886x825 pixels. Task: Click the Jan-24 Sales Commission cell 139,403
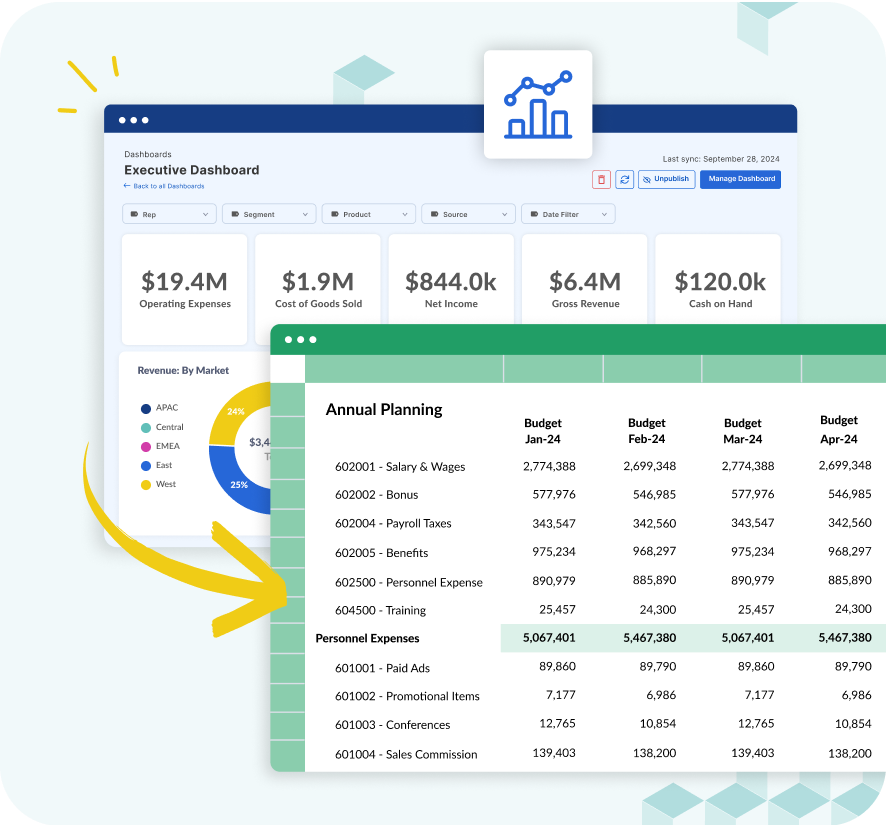[x=554, y=753]
